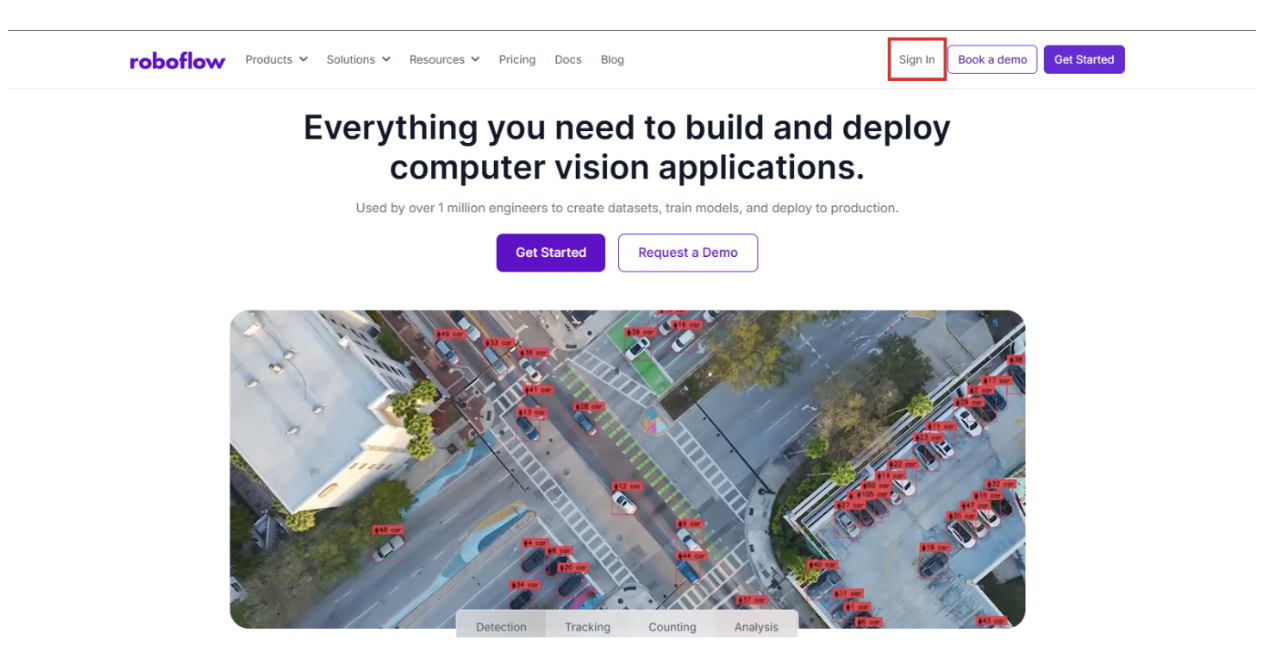Click the roboflow logo
The height and width of the screenshot is (666, 1288).
(177, 60)
